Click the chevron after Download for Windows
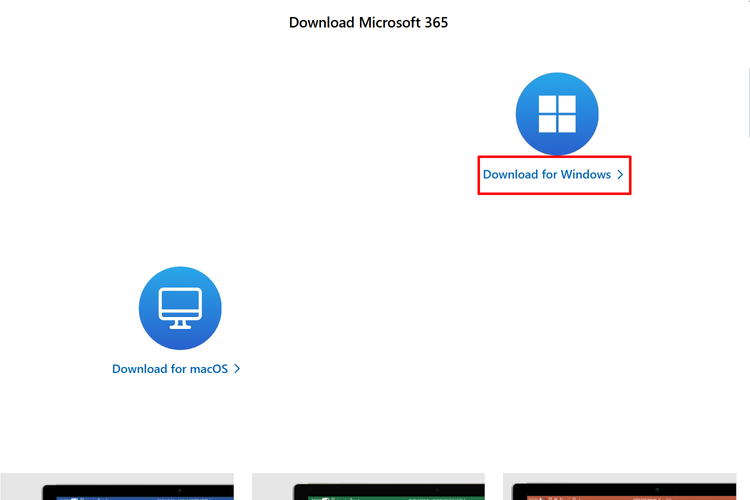750x500 pixels. tap(620, 175)
